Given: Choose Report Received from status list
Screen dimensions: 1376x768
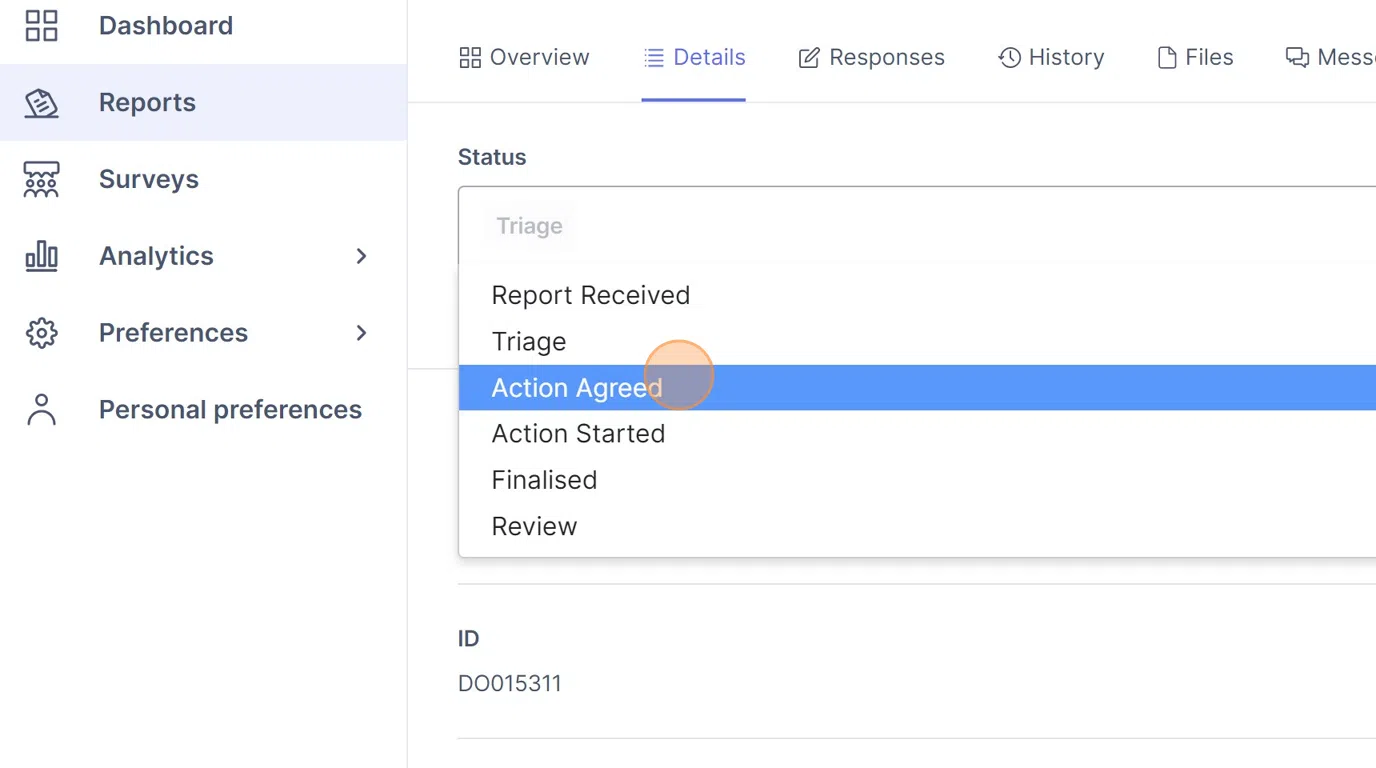Looking at the screenshot, I should (x=590, y=296).
